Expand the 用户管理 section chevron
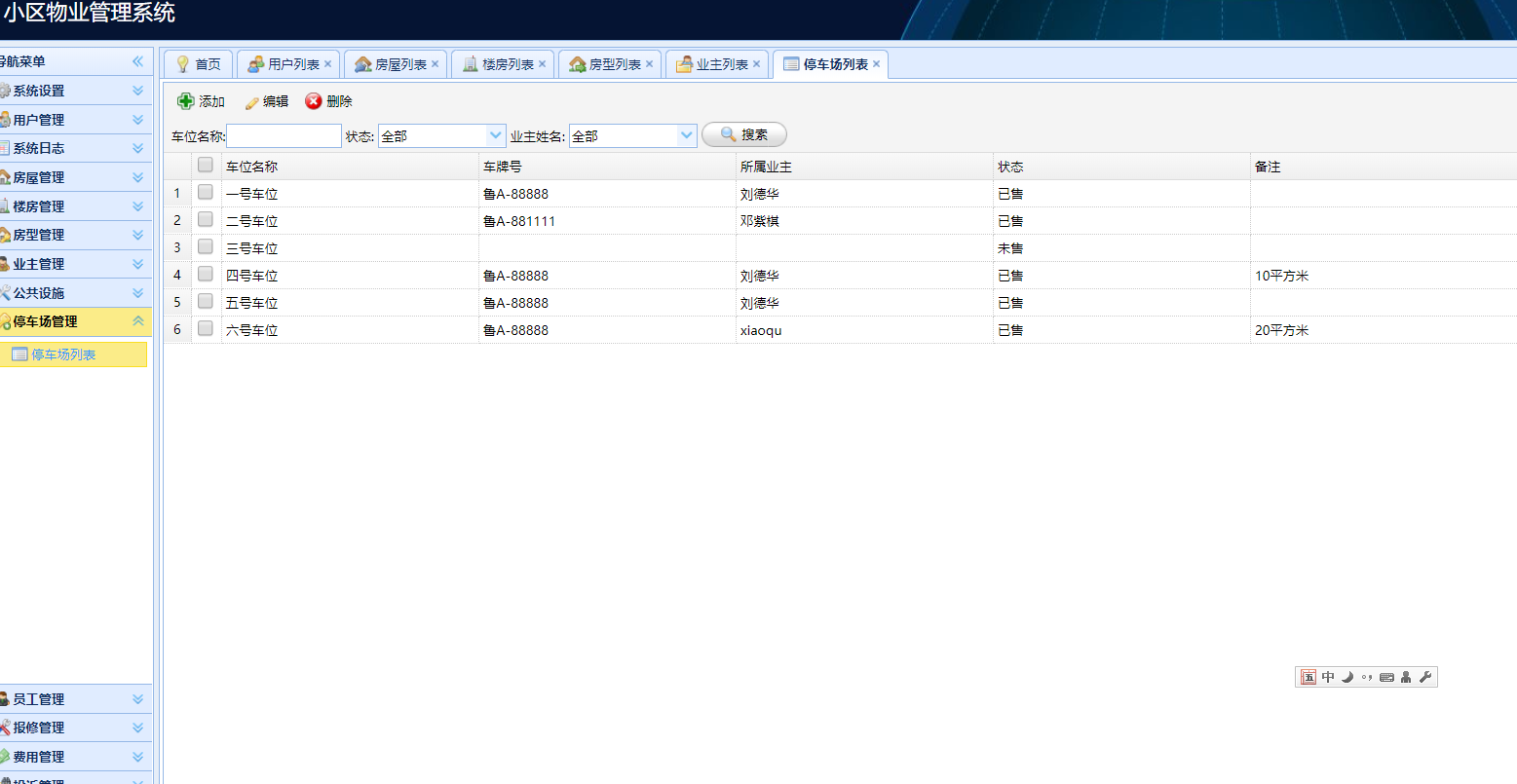1517x784 pixels. click(137, 120)
